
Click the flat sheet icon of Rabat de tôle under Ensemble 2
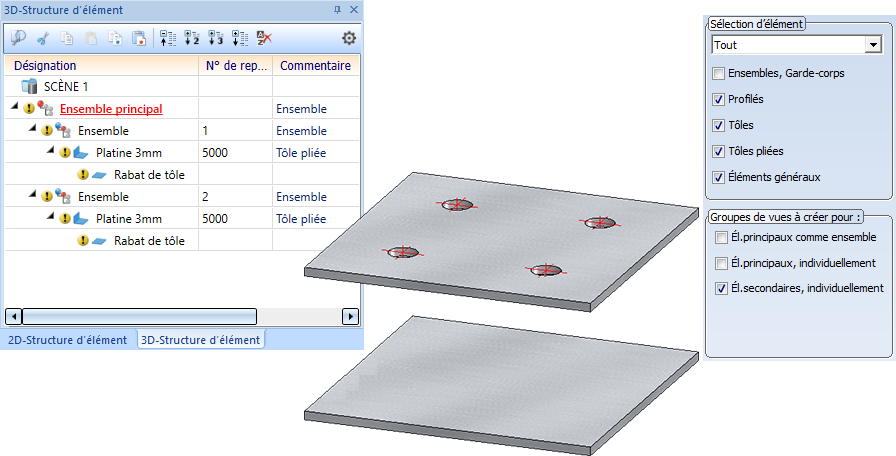click(x=99, y=241)
